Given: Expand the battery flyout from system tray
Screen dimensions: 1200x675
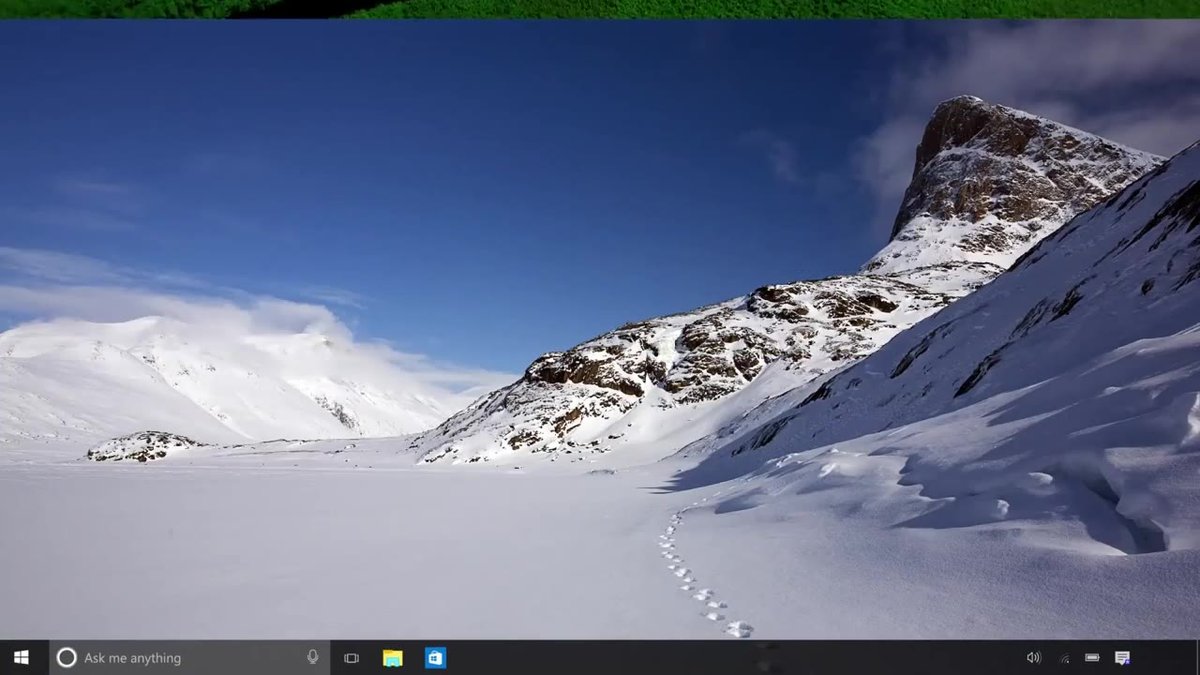Looking at the screenshot, I should [x=1092, y=658].
